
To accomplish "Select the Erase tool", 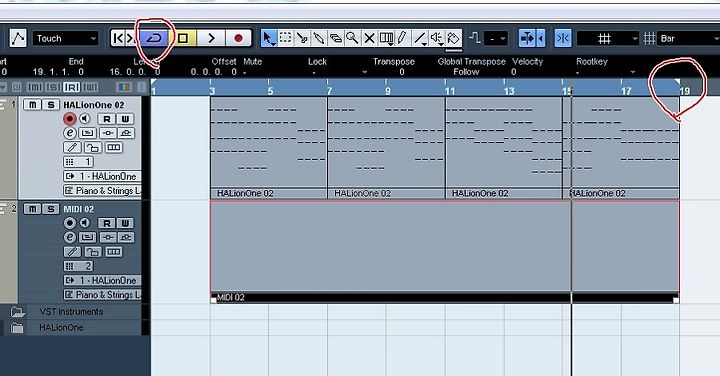I will coord(336,38).
